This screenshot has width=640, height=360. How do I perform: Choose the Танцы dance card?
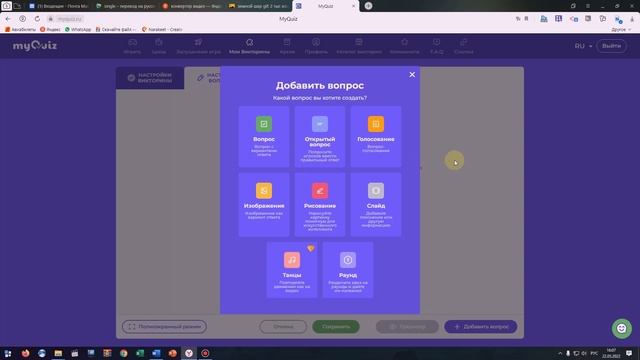(292, 270)
